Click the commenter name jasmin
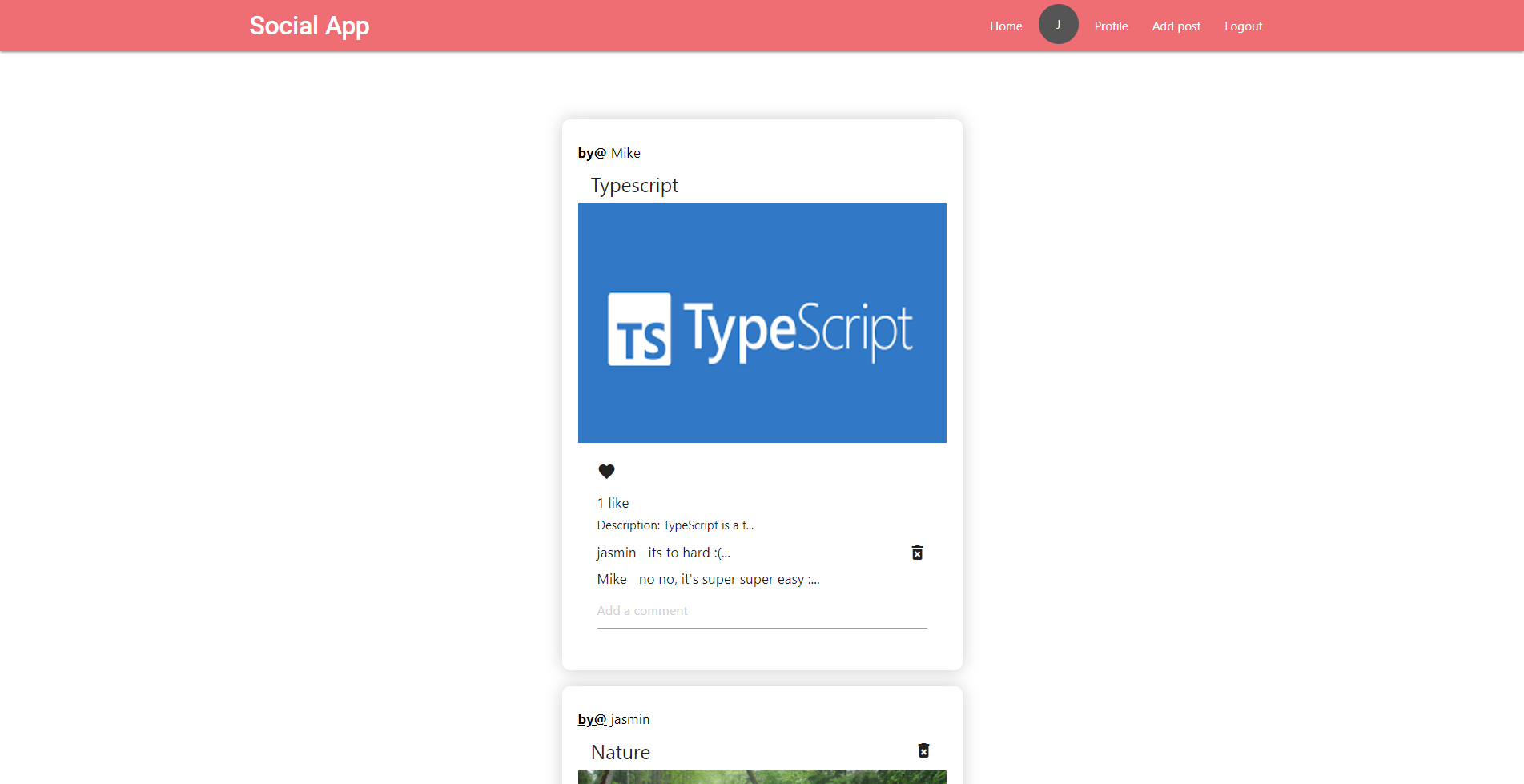 tap(616, 553)
